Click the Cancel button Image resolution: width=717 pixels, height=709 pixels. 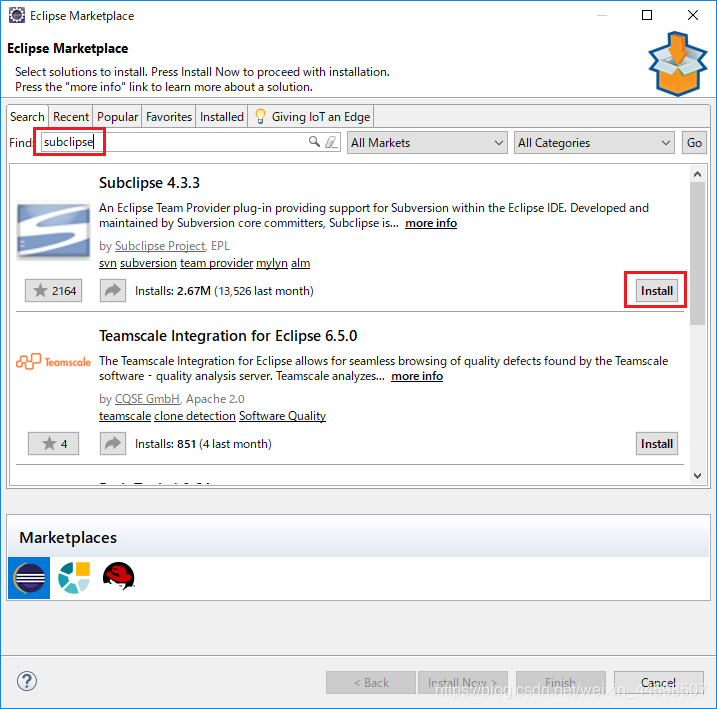[658, 682]
